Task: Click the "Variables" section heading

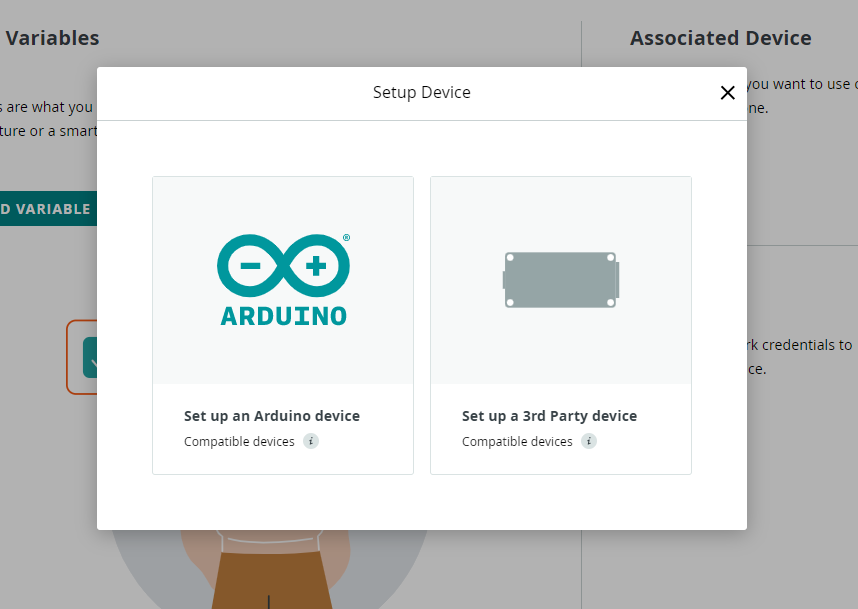Action: click(x=52, y=38)
